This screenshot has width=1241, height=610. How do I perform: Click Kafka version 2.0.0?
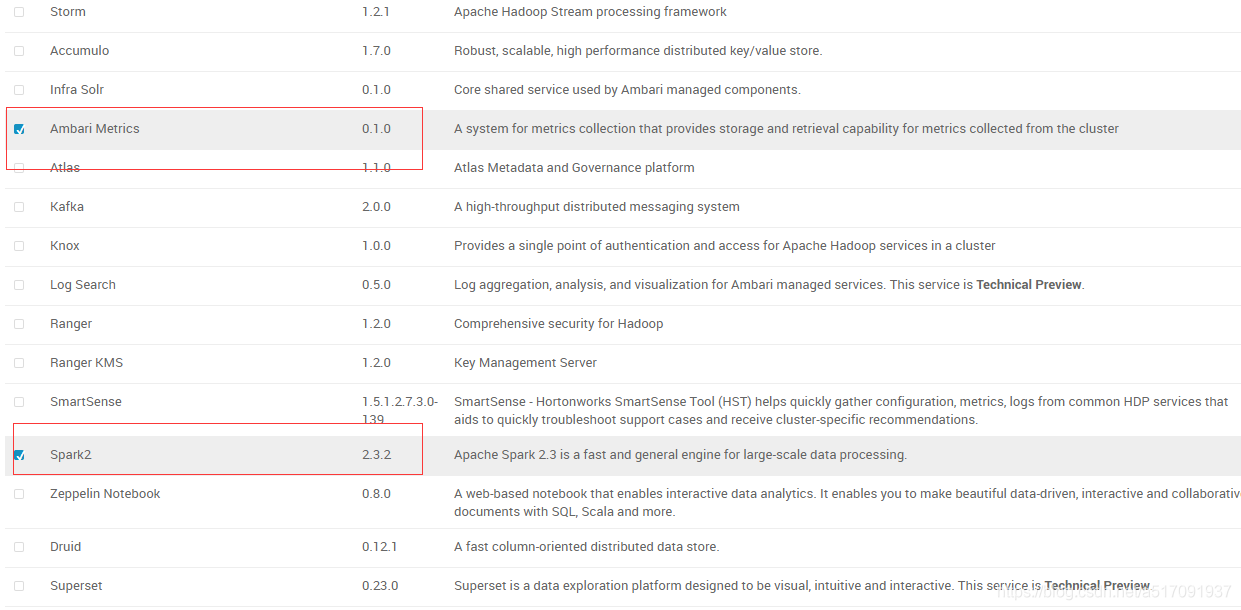377,207
